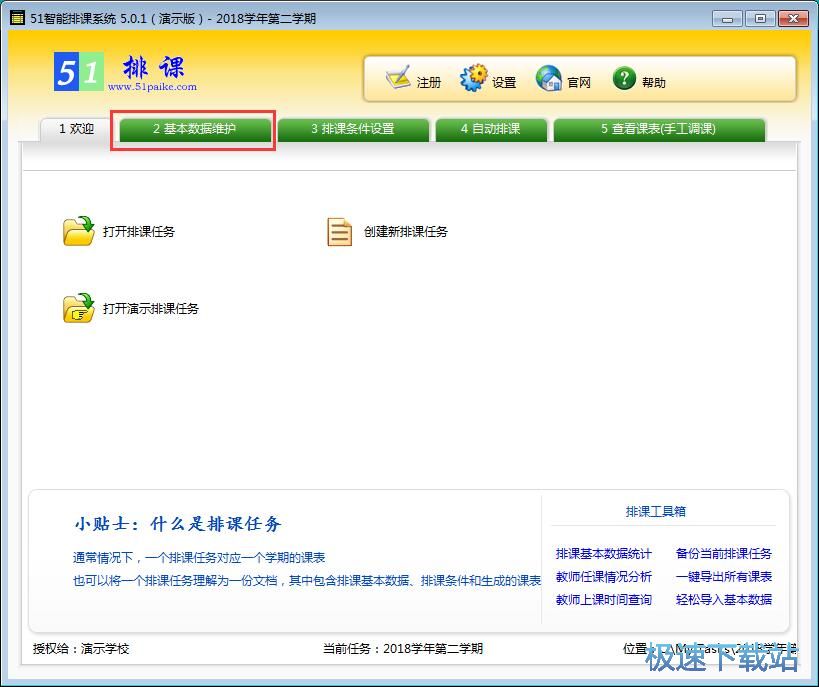Click the 官网 globe house icon
Screen dimensions: 819x687
point(548,78)
